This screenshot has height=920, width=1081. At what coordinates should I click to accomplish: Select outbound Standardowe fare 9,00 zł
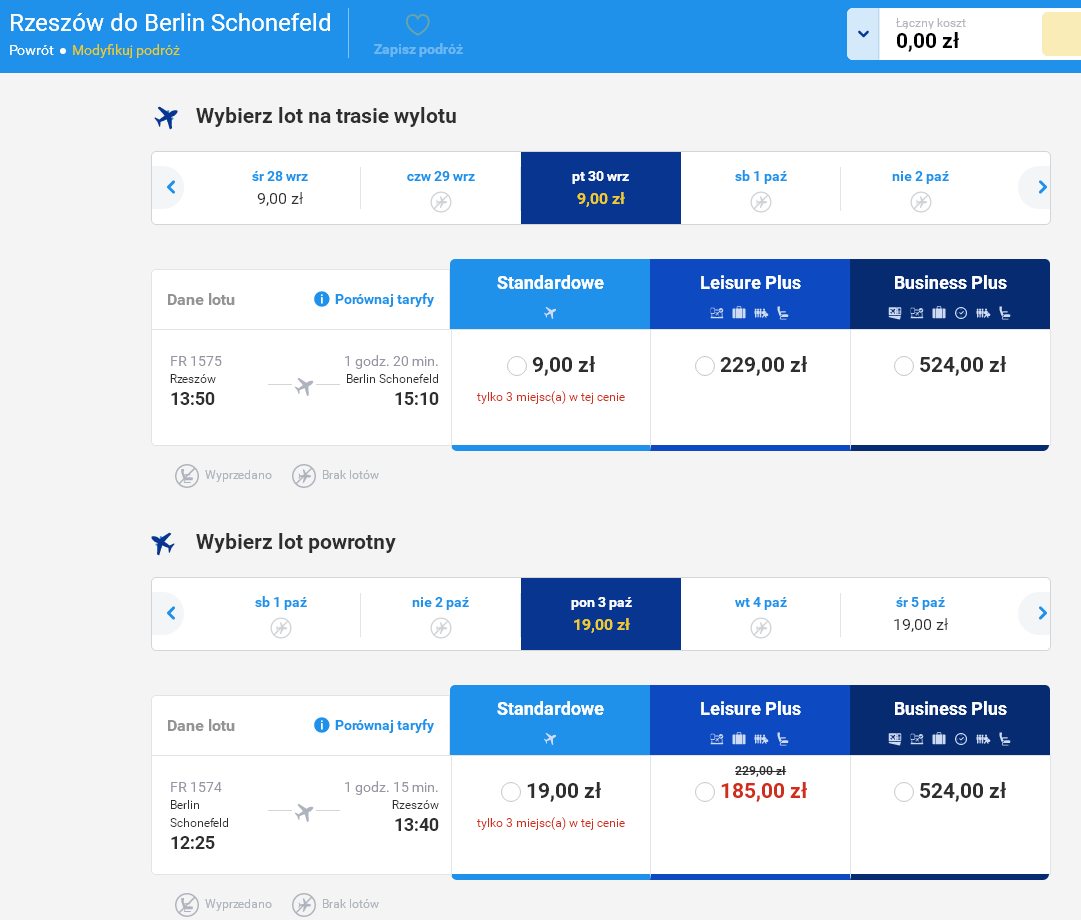[516, 366]
